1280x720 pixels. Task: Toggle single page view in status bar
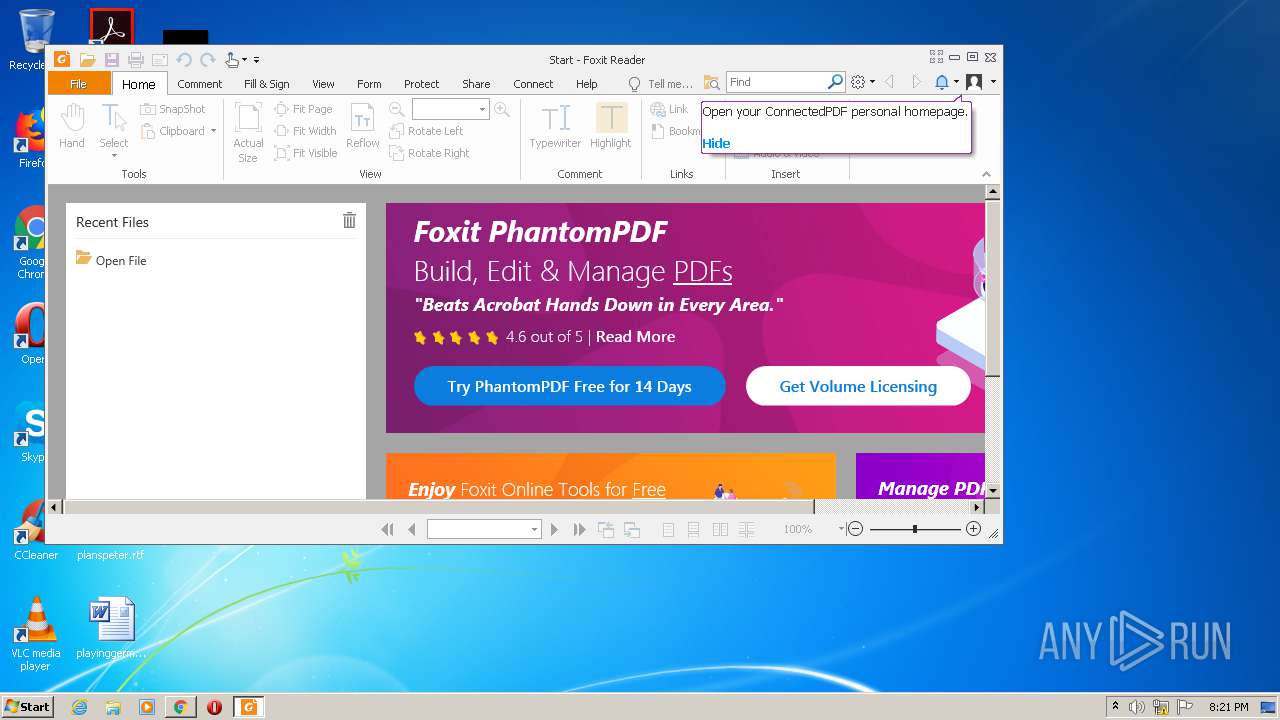(668, 529)
